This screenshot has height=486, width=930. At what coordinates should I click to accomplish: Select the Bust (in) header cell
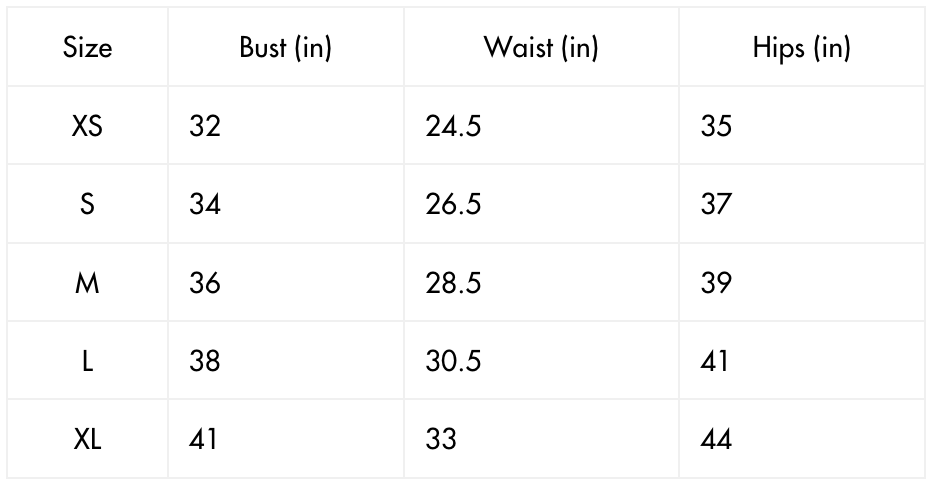[285, 48]
